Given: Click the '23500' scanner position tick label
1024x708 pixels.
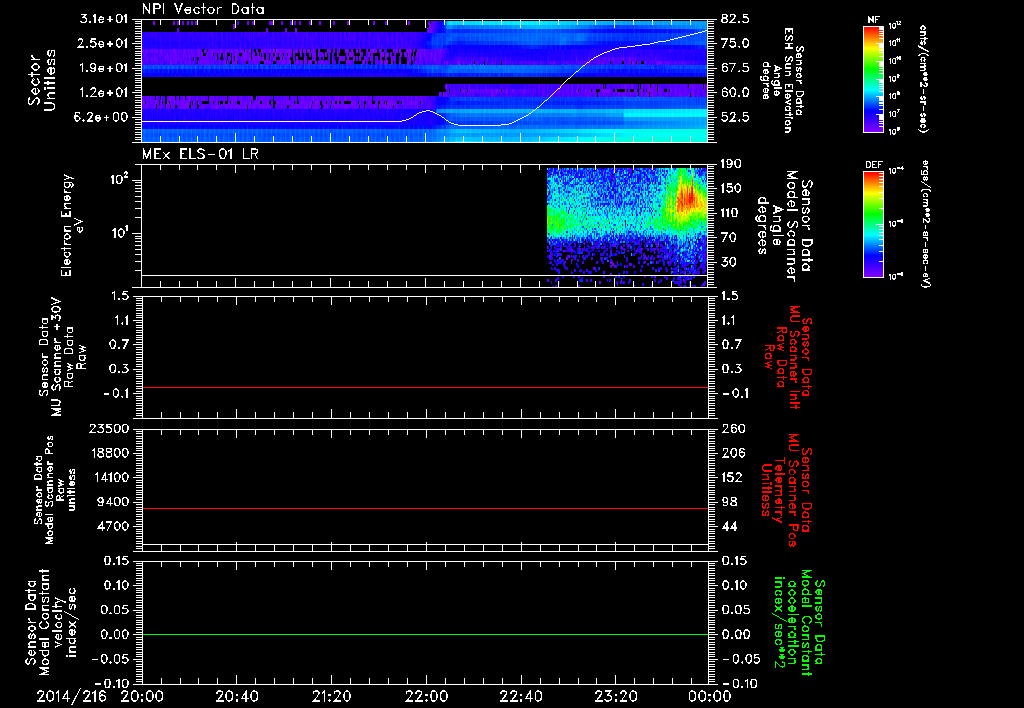Looking at the screenshot, I should (109, 429).
